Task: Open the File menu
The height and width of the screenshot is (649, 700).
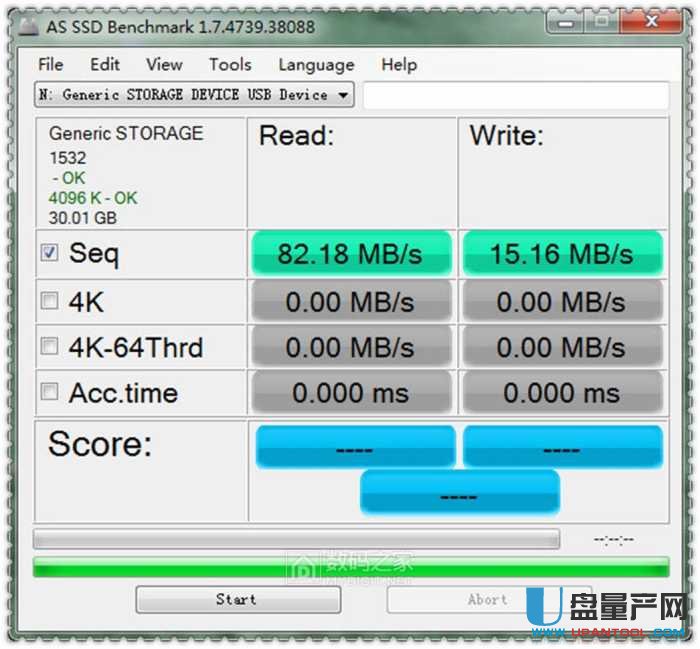Action: click(50, 65)
